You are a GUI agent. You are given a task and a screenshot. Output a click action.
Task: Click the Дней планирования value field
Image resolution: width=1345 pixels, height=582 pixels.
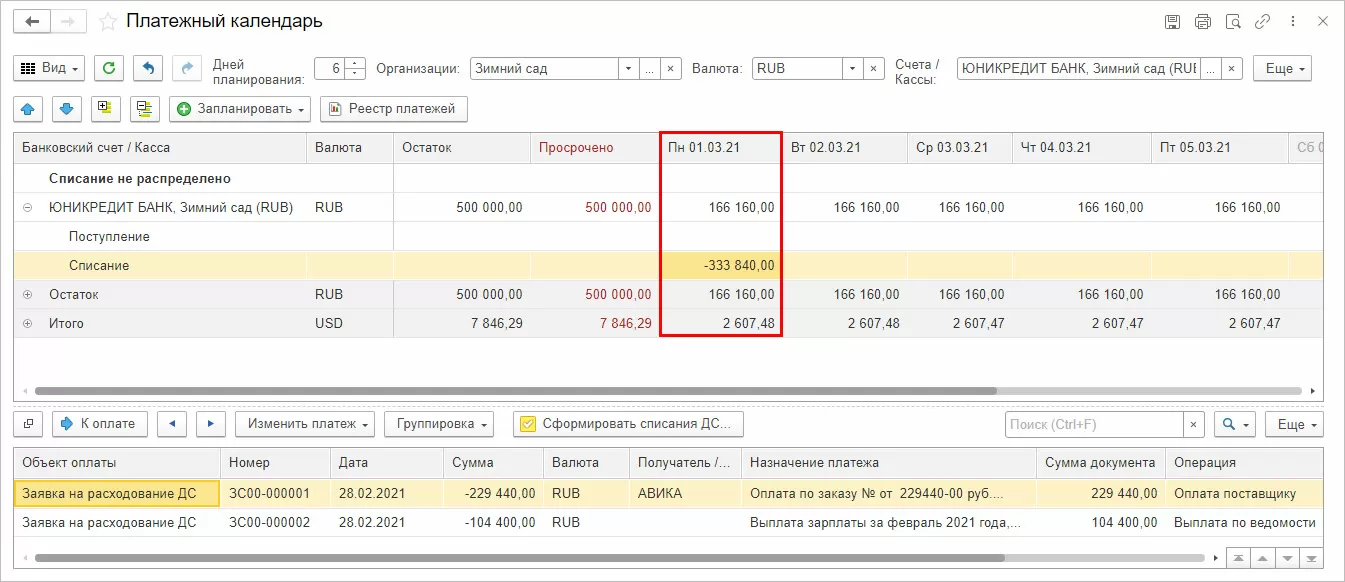(331, 68)
